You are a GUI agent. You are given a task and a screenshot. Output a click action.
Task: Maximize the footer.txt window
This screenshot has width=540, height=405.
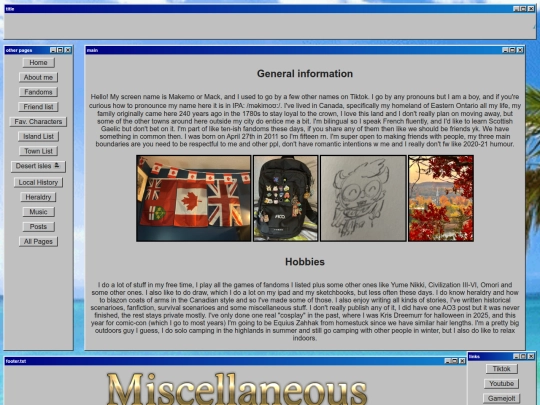pyautogui.click(x=455, y=361)
